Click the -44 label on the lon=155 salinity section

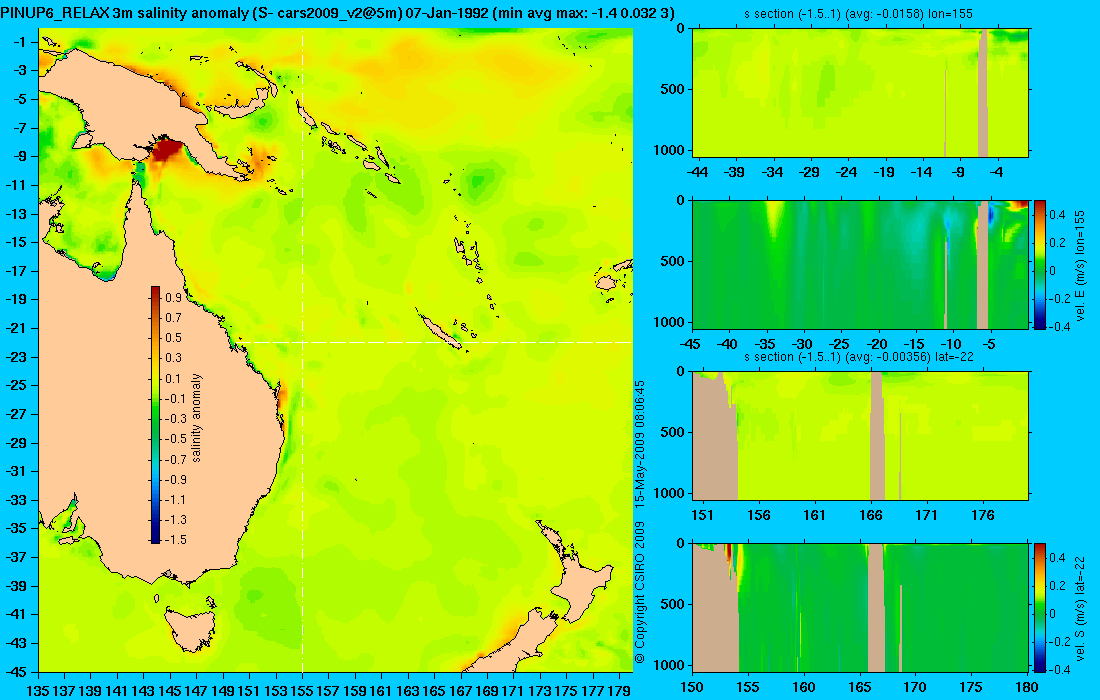pyautogui.click(x=697, y=172)
